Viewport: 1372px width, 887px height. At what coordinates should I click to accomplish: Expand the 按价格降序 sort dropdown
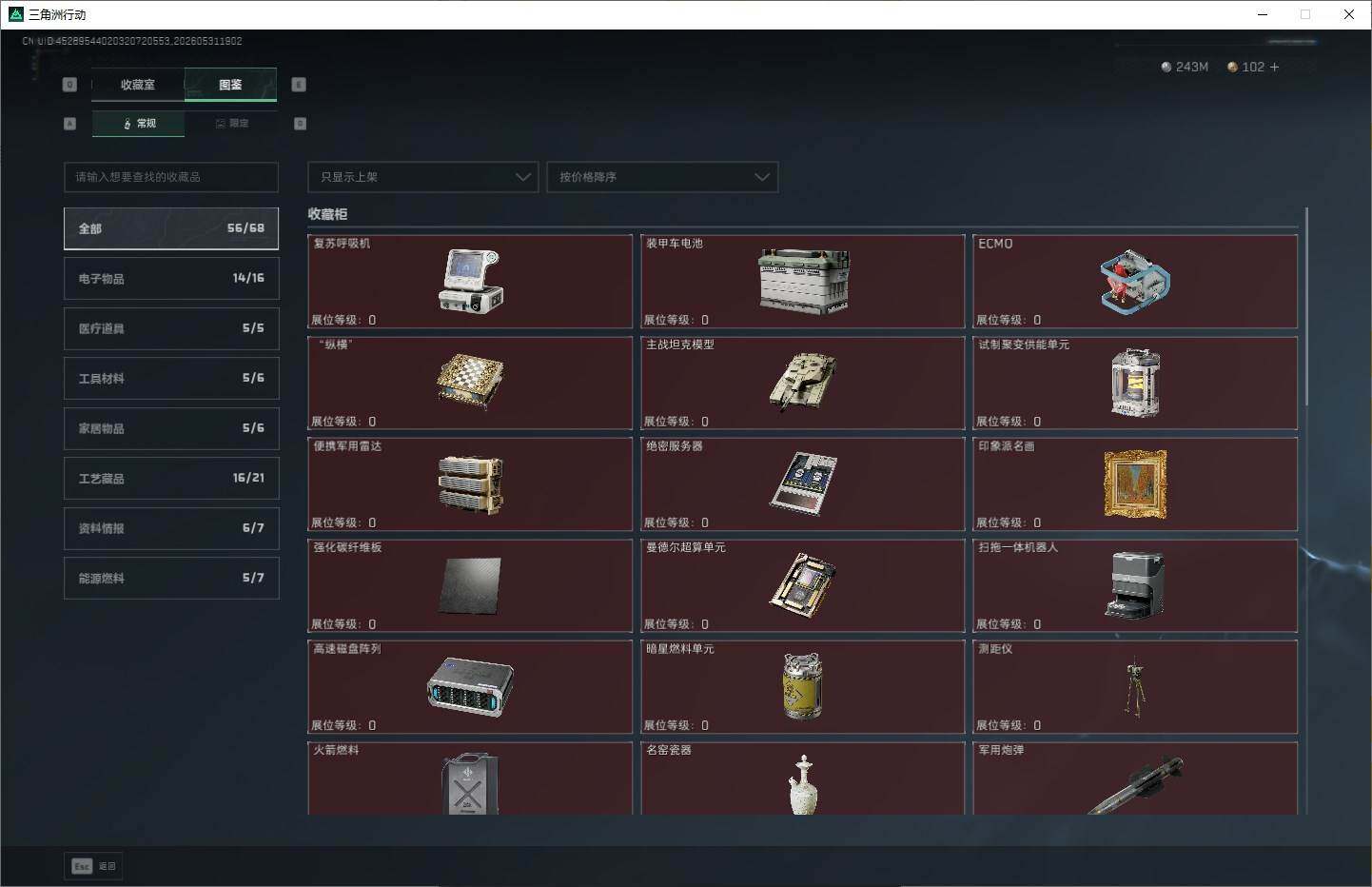[662, 177]
